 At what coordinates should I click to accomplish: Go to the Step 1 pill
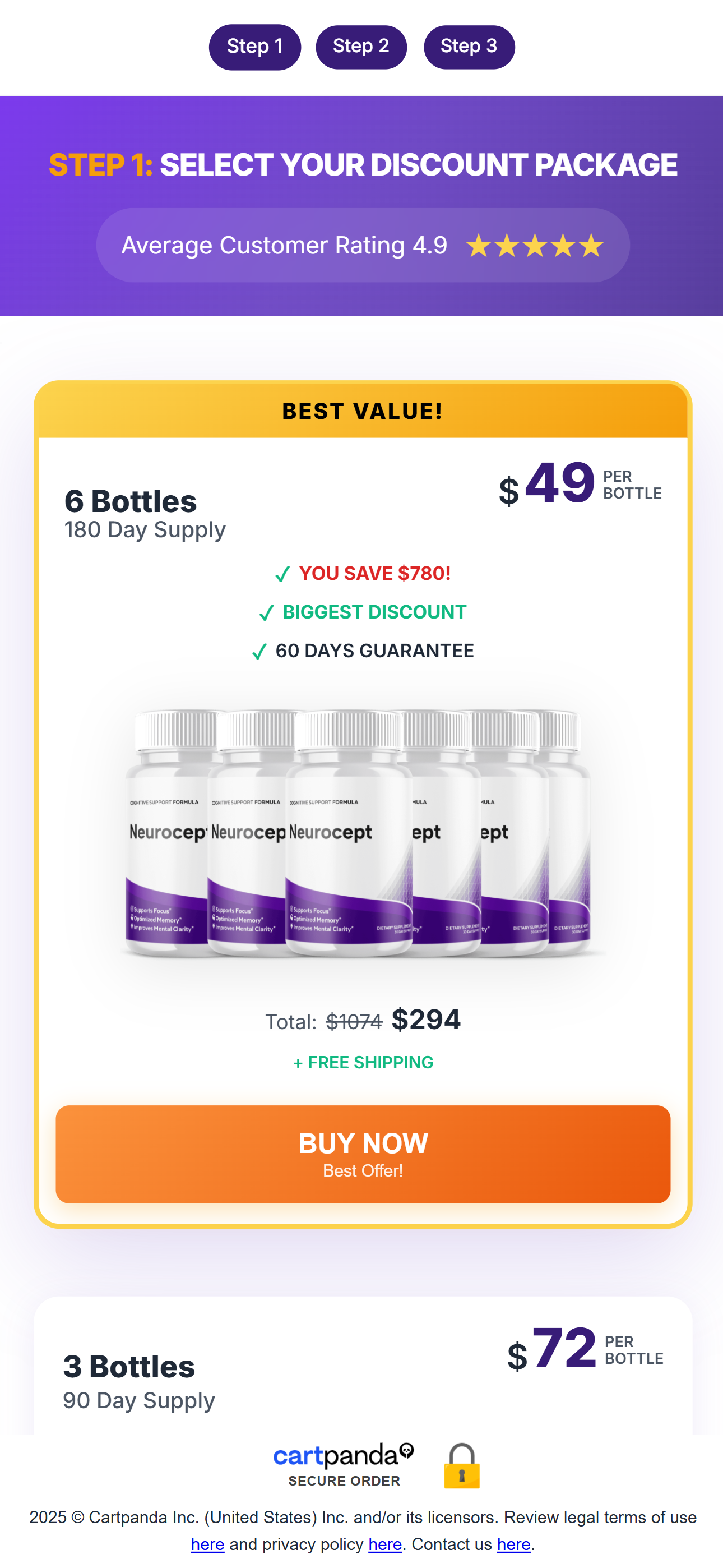pos(254,47)
